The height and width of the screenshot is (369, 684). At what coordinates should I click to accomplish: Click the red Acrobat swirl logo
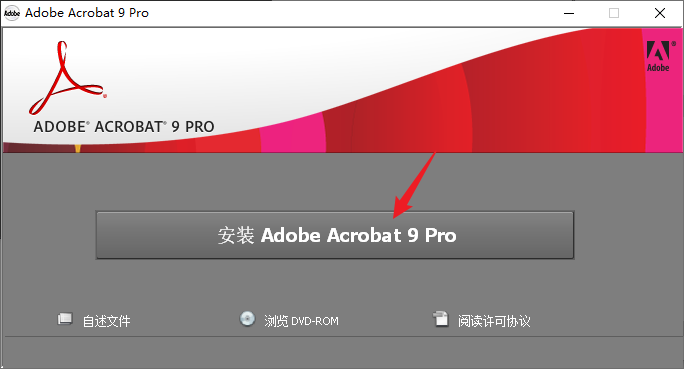pos(67,78)
